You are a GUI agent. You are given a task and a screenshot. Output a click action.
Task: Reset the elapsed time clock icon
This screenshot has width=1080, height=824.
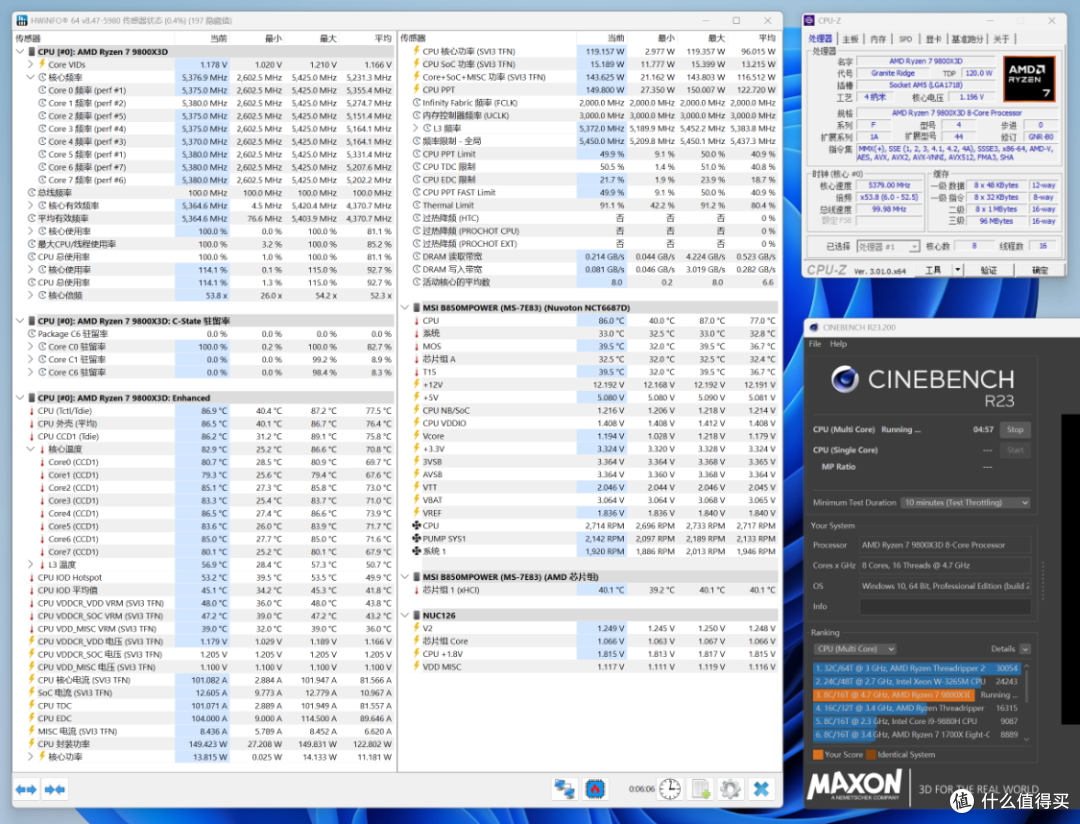click(x=669, y=789)
